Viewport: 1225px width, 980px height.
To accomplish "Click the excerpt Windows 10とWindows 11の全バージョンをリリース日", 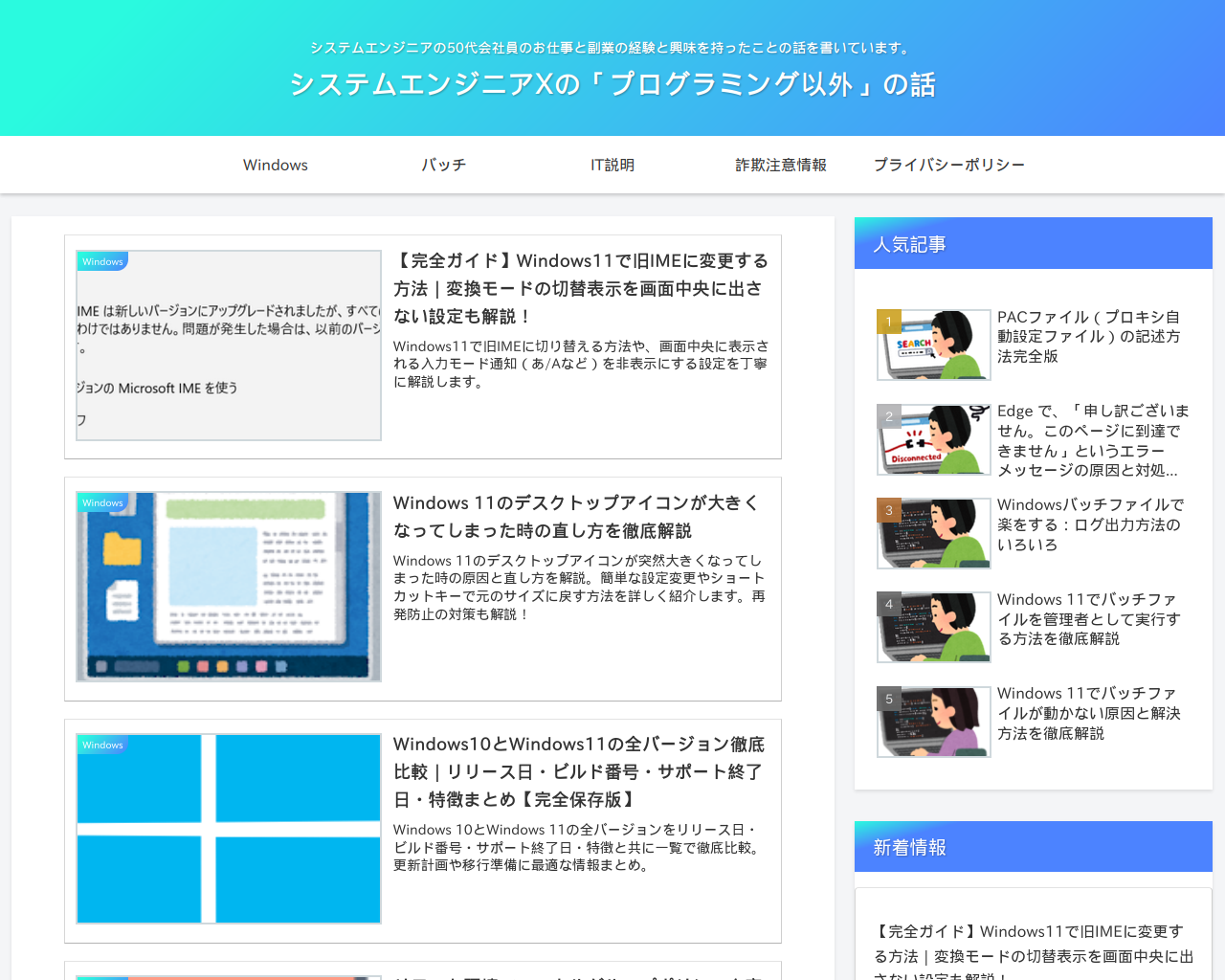I will [x=578, y=847].
